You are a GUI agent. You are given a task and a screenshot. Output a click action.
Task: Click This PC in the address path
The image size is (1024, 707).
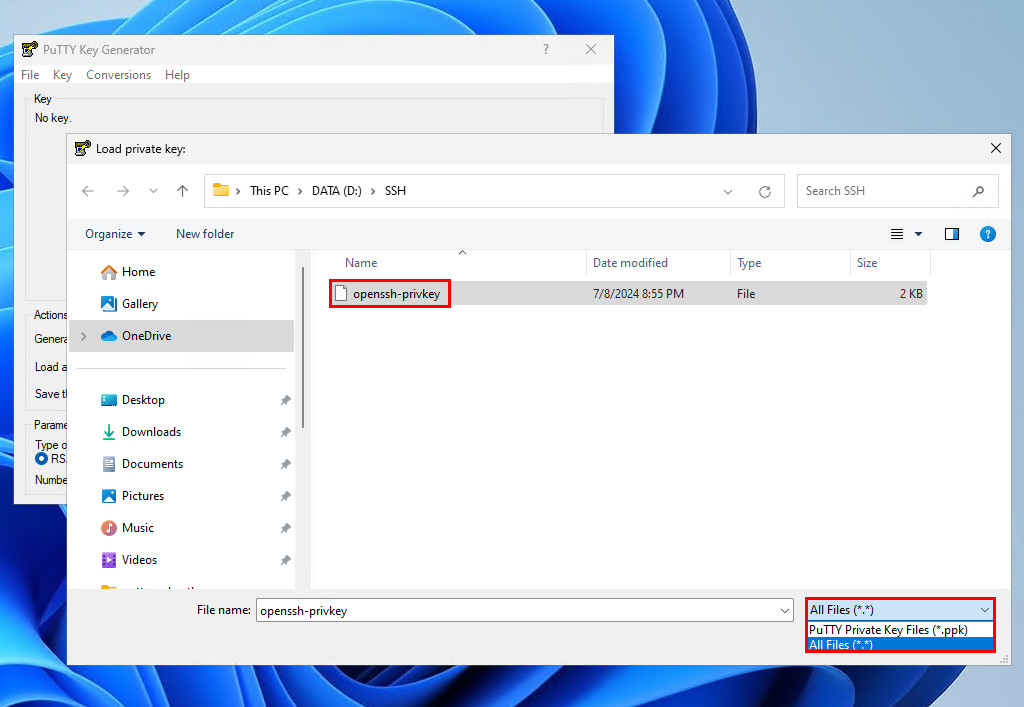point(269,191)
